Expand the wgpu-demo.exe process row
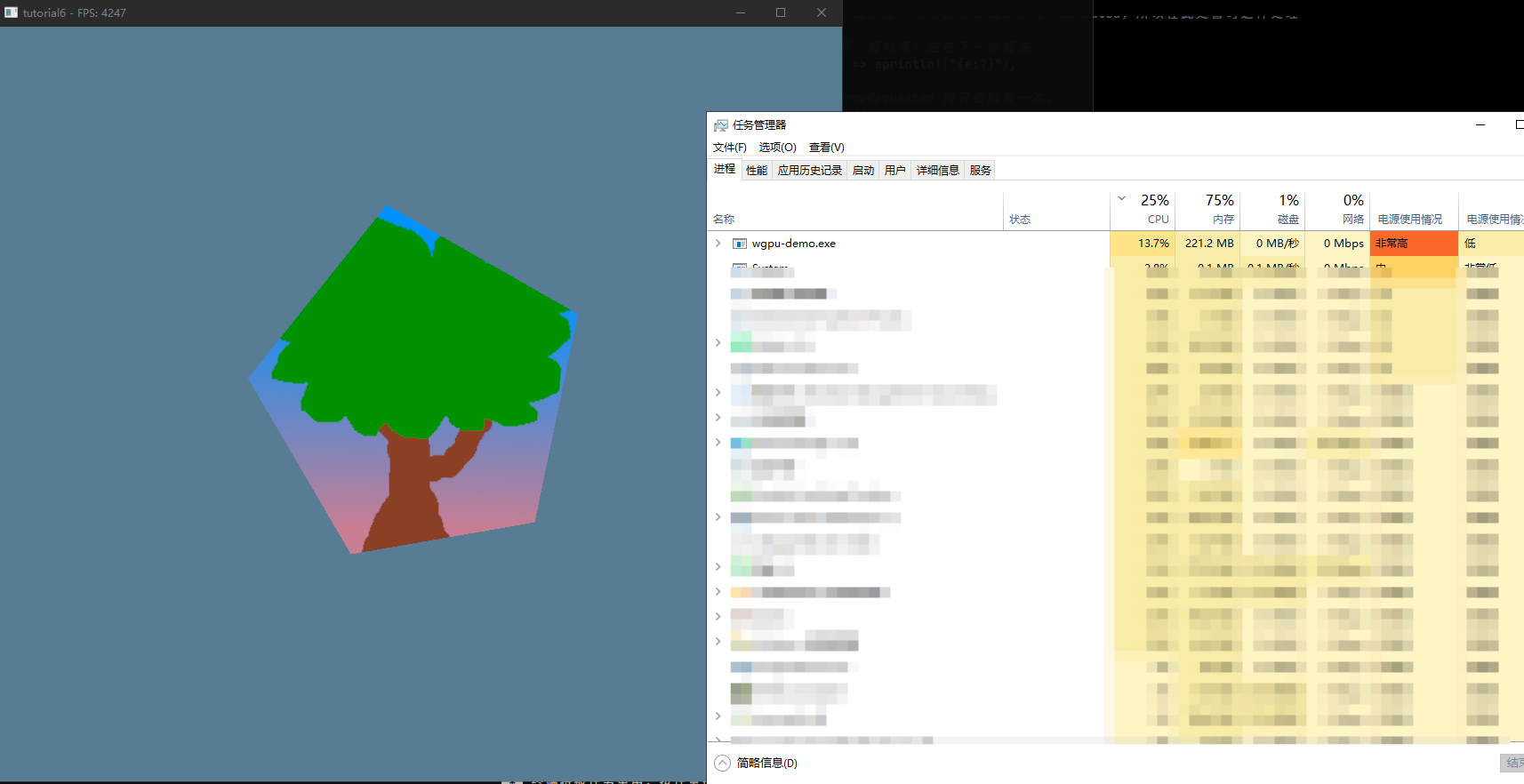 (x=718, y=243)
